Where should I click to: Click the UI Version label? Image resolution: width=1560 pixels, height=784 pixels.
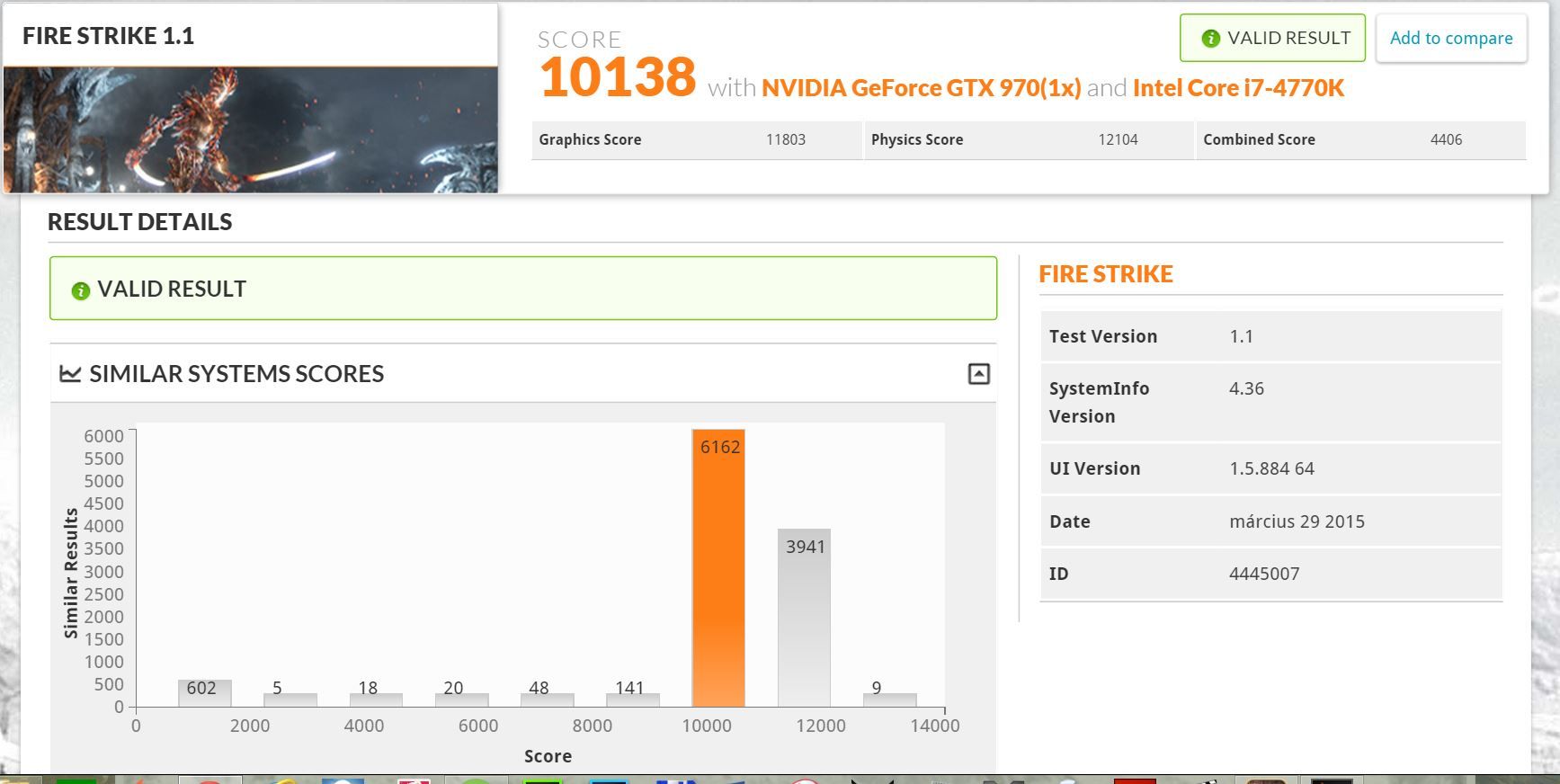tap(1094, 468)
